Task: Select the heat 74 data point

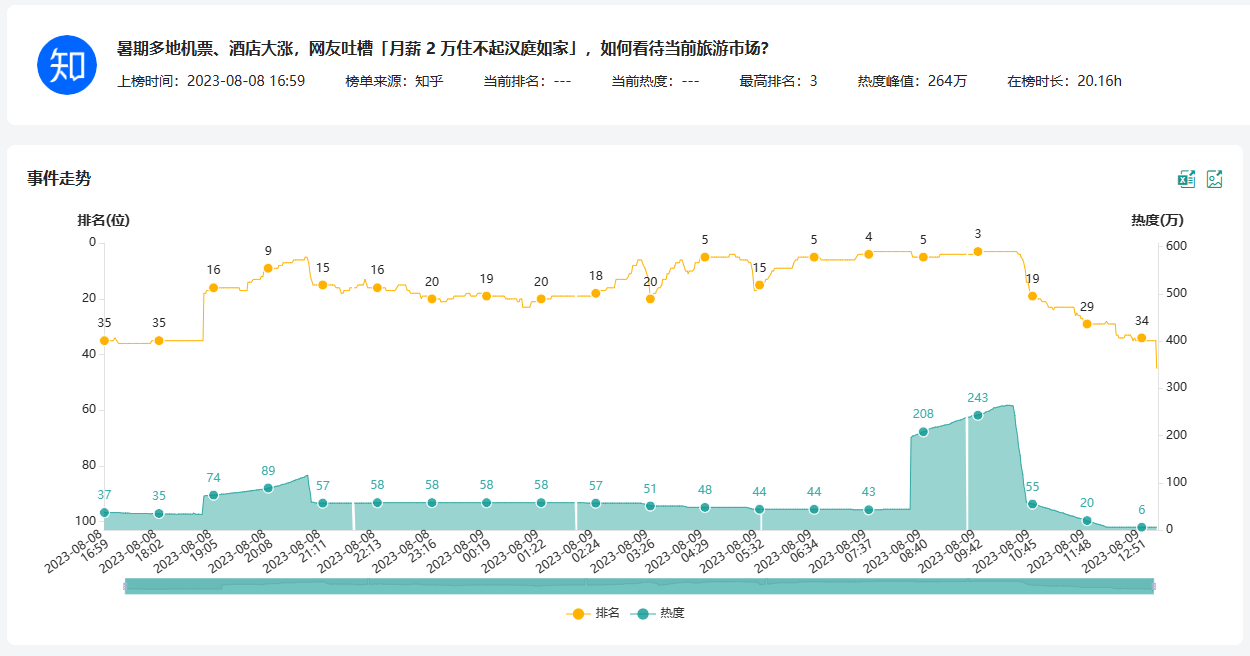Action: (213, 495)
